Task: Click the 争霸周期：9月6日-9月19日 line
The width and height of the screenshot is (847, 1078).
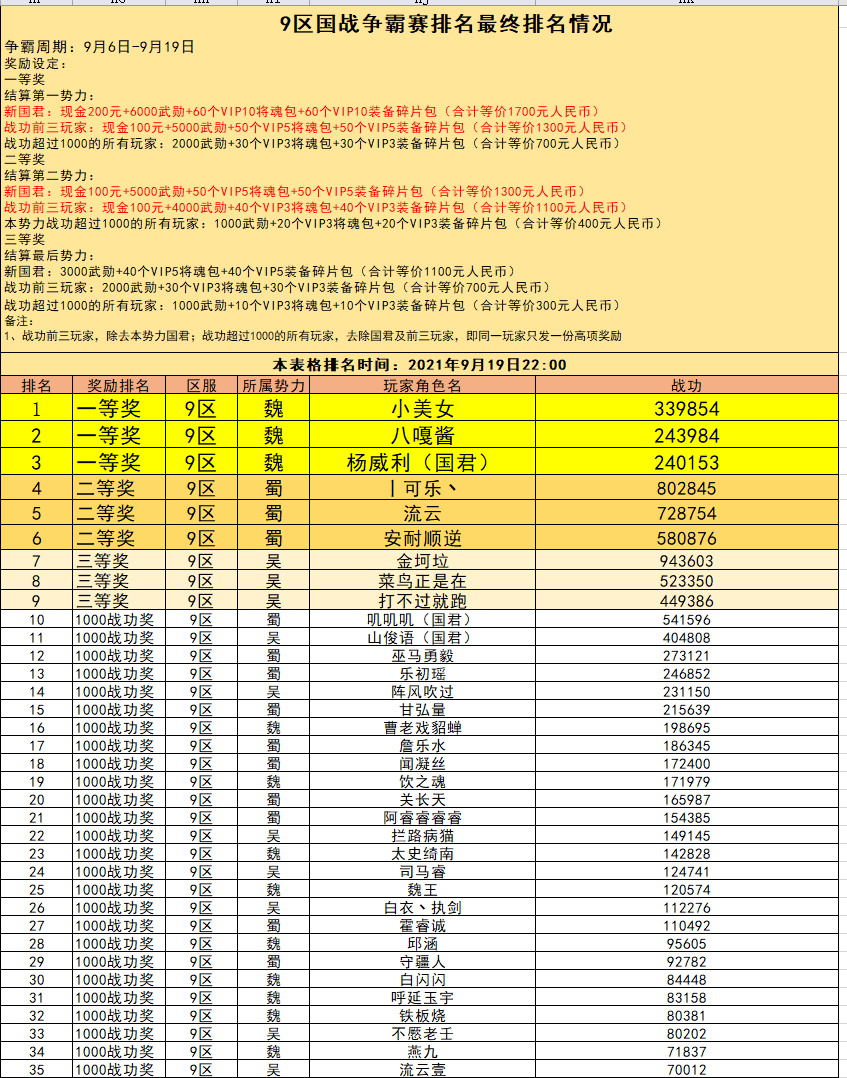Action: [99, 47]
